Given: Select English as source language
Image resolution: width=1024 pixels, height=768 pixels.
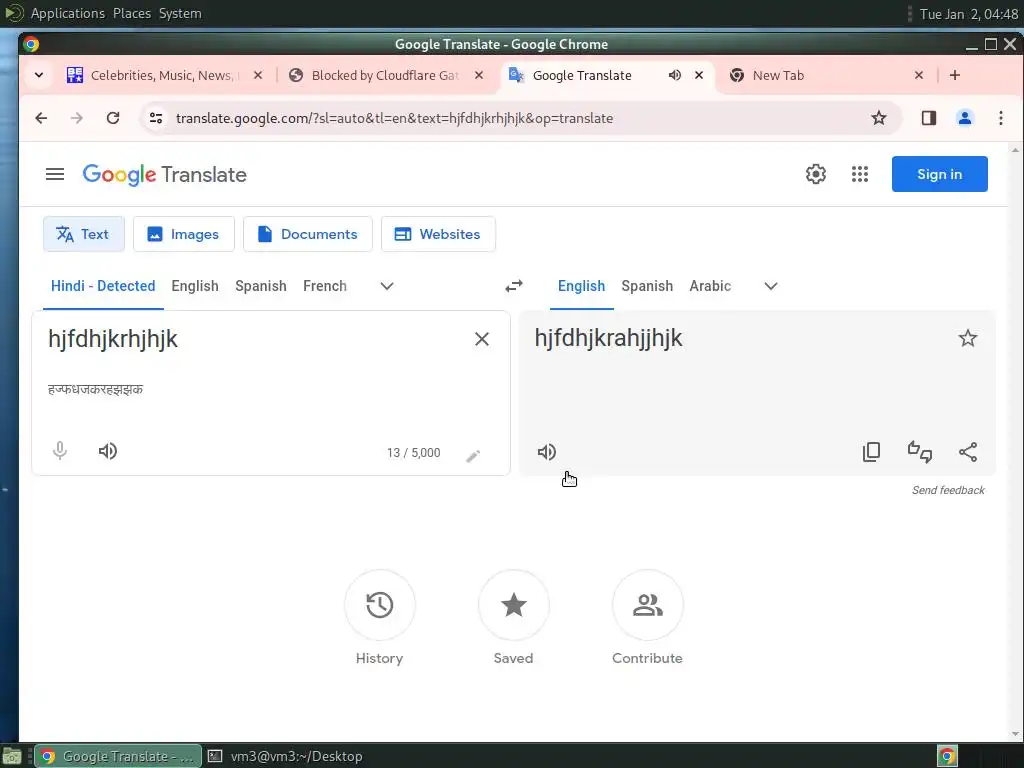Looking at the screenshot, I should tap(195, 286).
